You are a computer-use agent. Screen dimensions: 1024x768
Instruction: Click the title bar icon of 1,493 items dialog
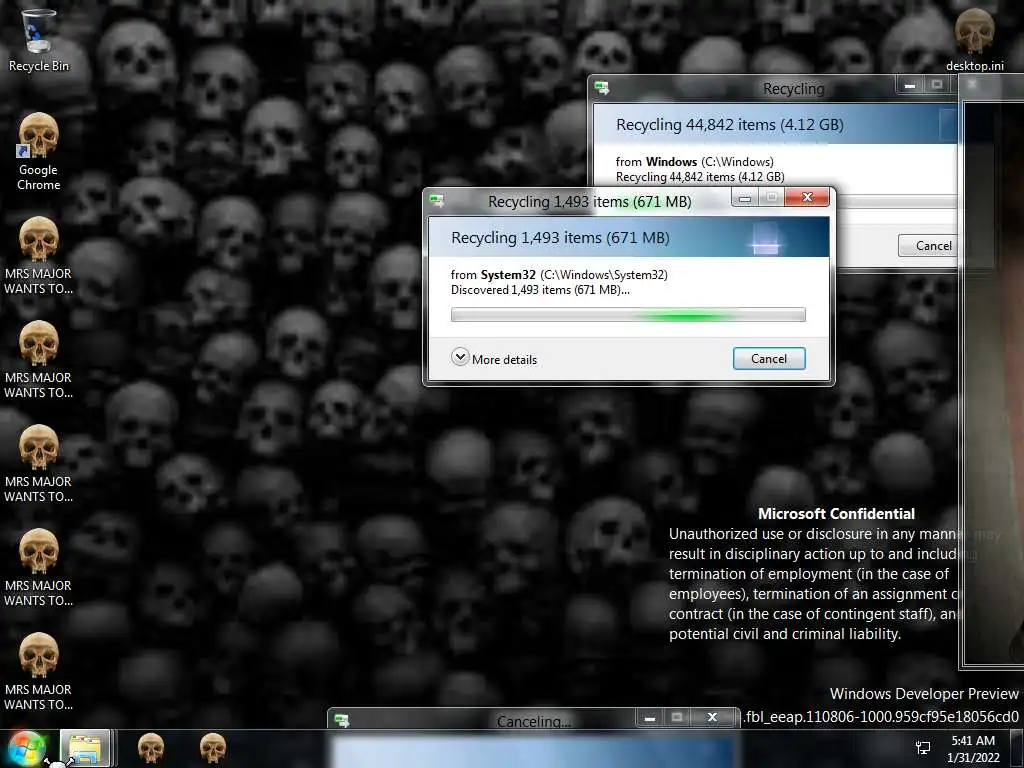[x=437, y=201]
